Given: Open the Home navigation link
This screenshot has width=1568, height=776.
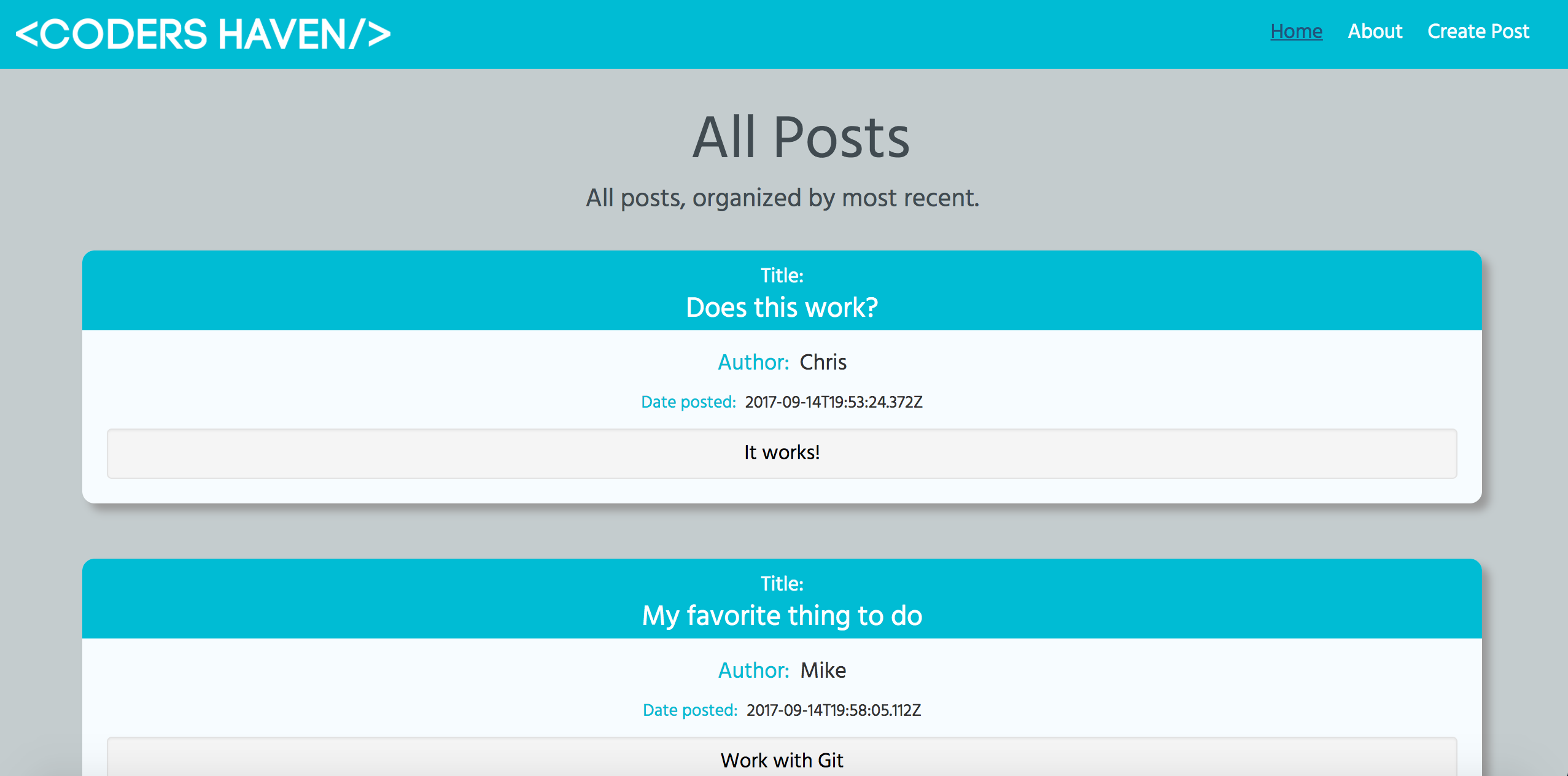Looking at the screenshot, I should coord(1296,31).
